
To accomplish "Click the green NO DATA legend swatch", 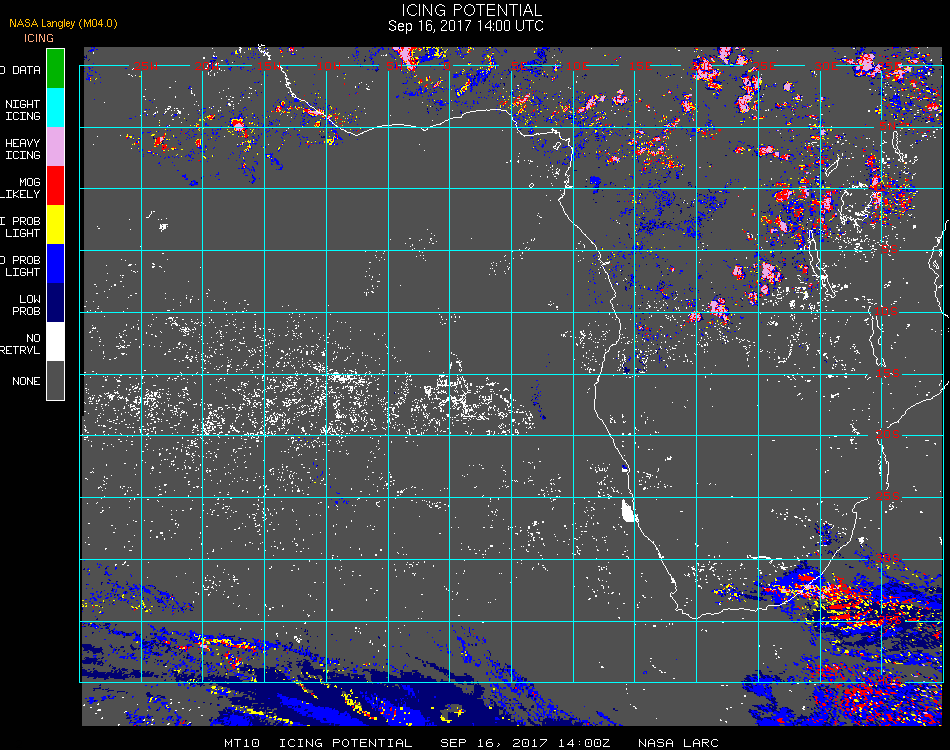I will tap(55, 68).
